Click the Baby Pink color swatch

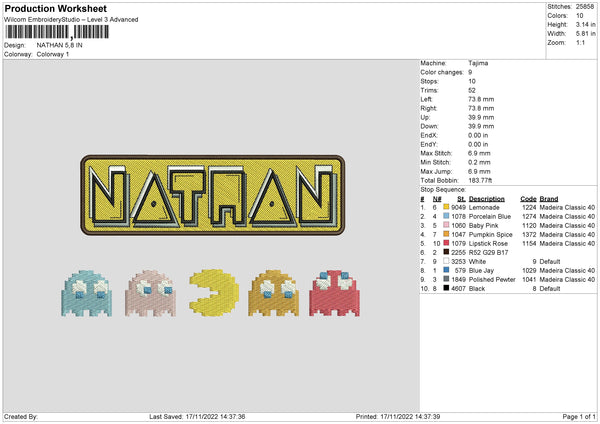point(446,225)
